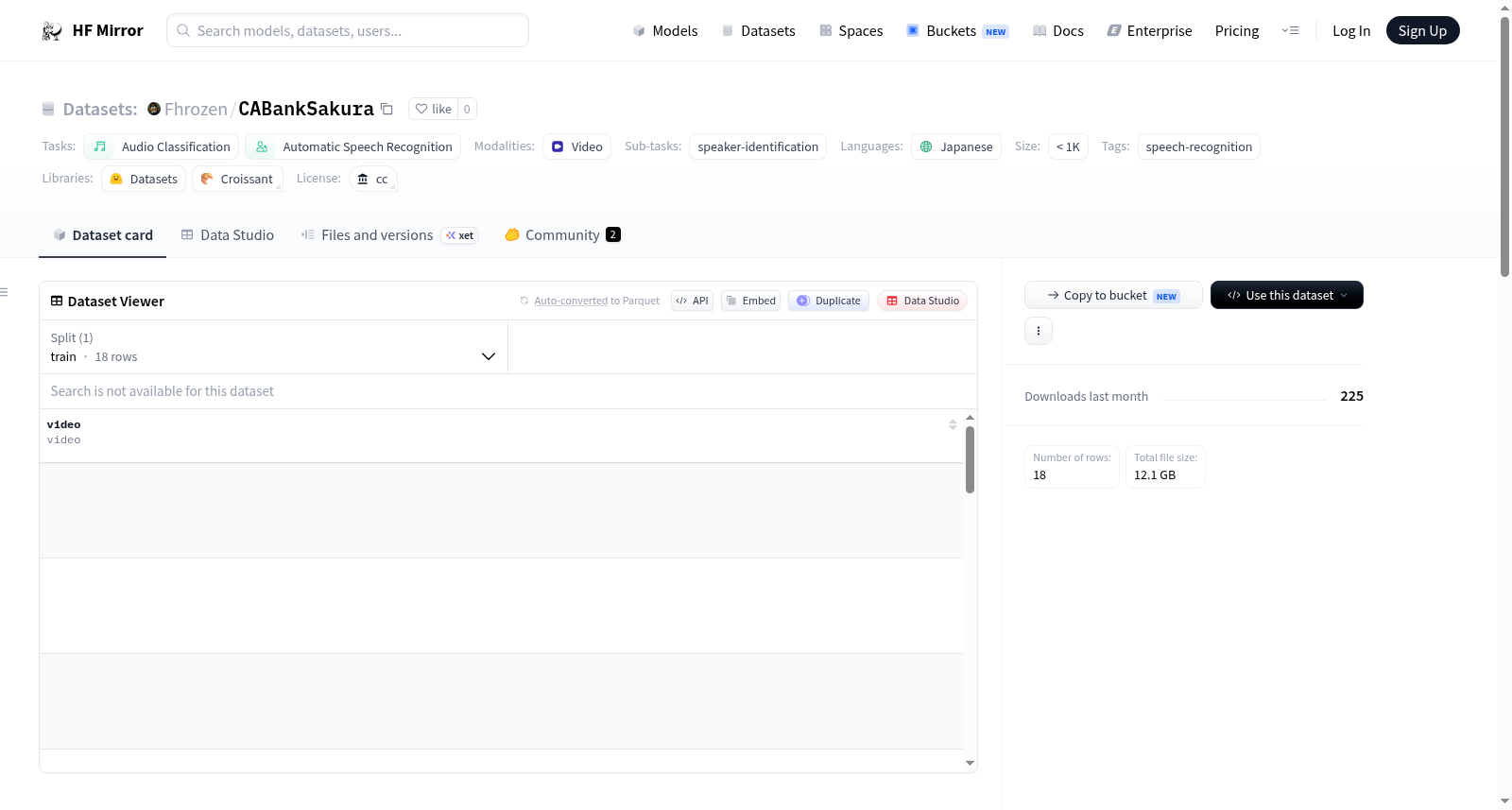Click the Number of rows 18 box
1512x810 pixels.
[x=1072, y=467]
